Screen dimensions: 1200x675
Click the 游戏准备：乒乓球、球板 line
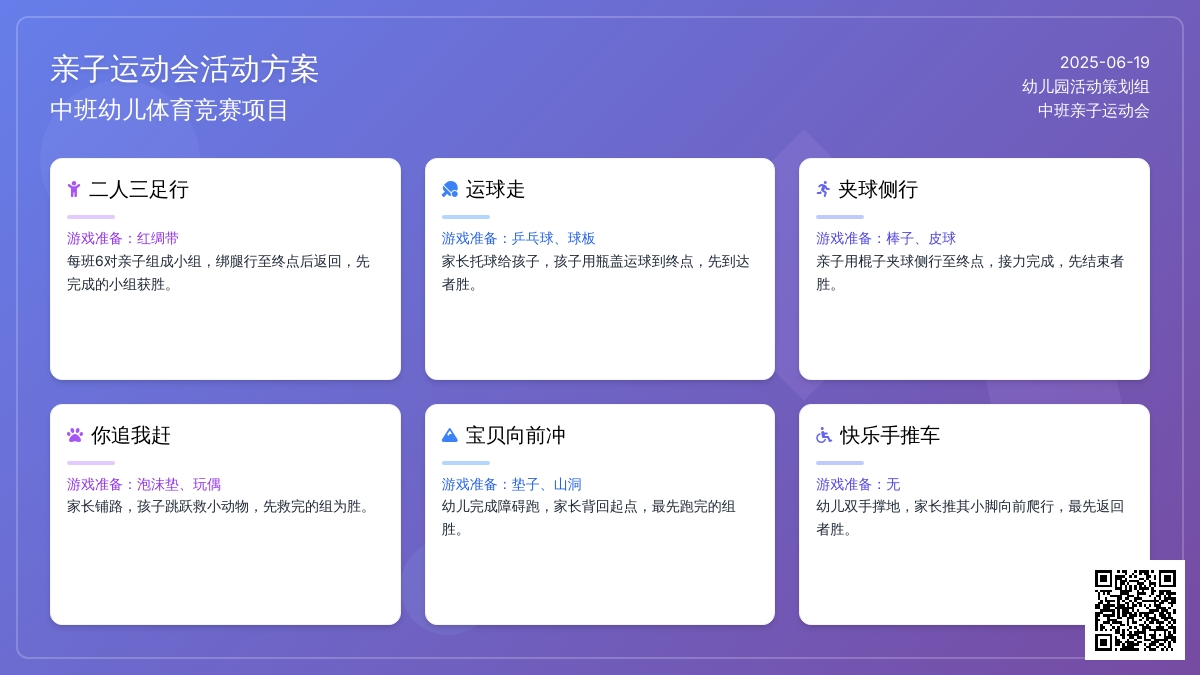click(519, 238)
